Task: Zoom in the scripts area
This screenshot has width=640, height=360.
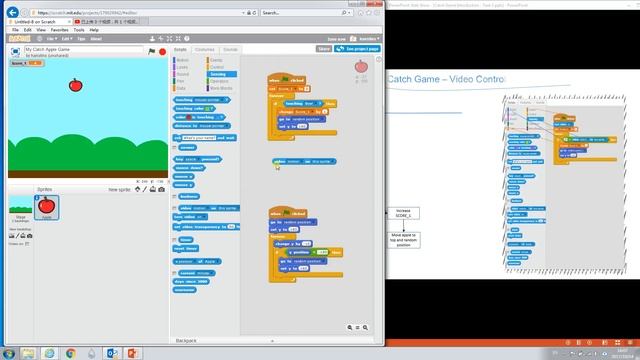Action: 365,327
